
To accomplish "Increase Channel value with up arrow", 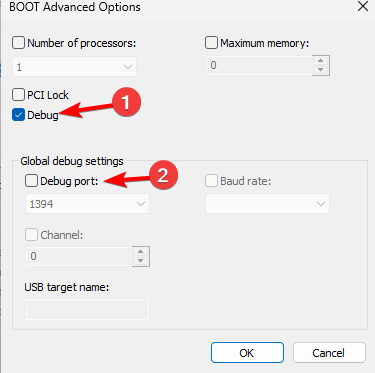I will click(141, 251).
